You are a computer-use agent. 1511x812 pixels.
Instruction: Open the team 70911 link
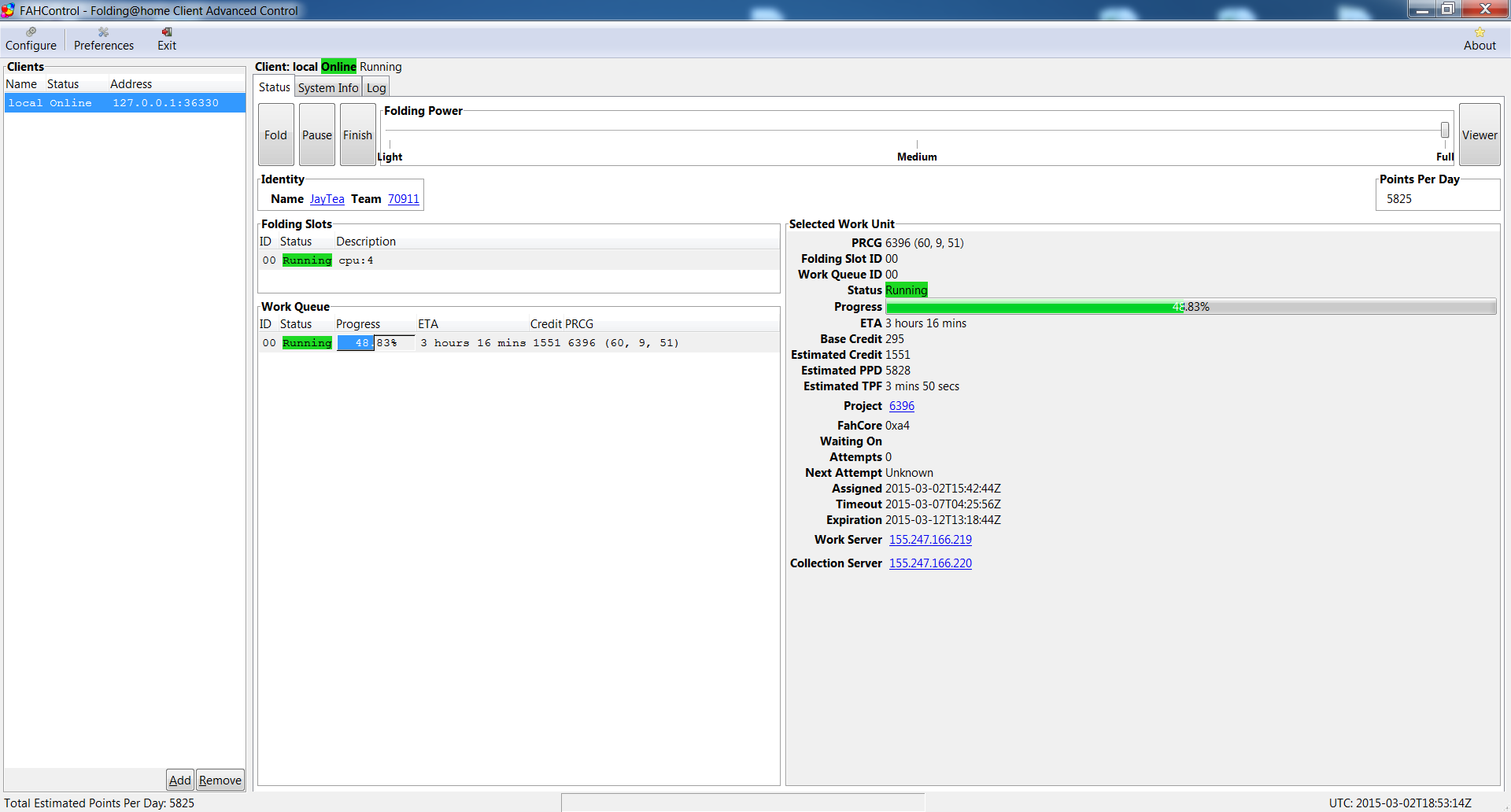[404, 199]
